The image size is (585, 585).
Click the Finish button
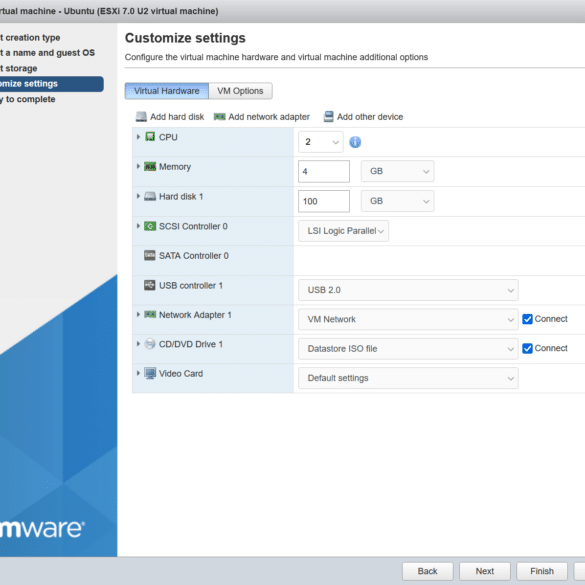click(542, 571)
